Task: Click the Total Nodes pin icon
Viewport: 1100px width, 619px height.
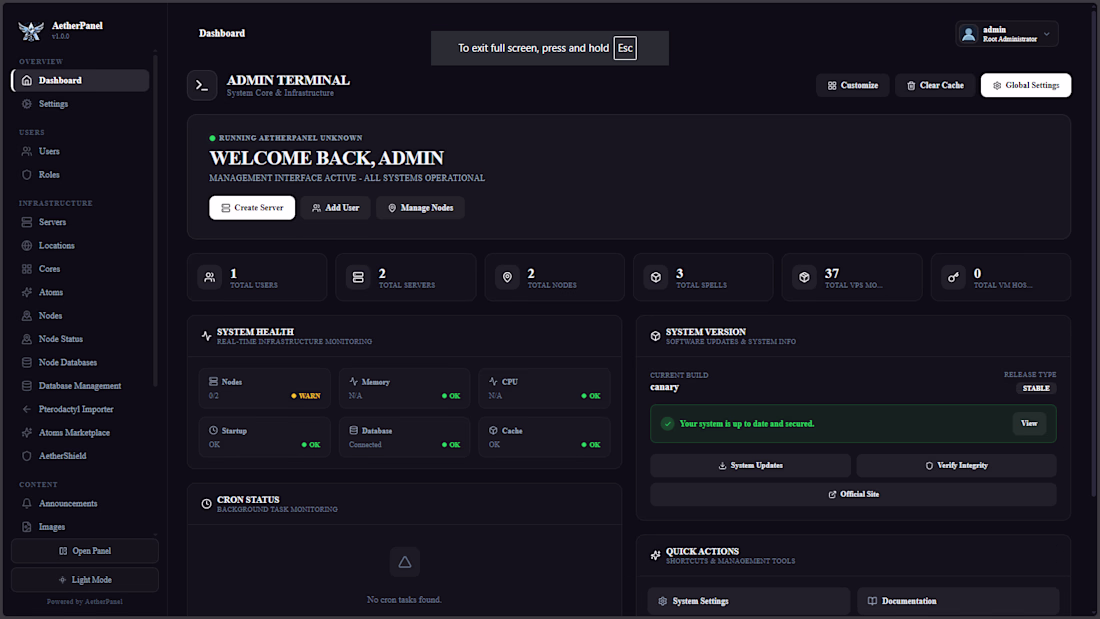Action: 507,277
